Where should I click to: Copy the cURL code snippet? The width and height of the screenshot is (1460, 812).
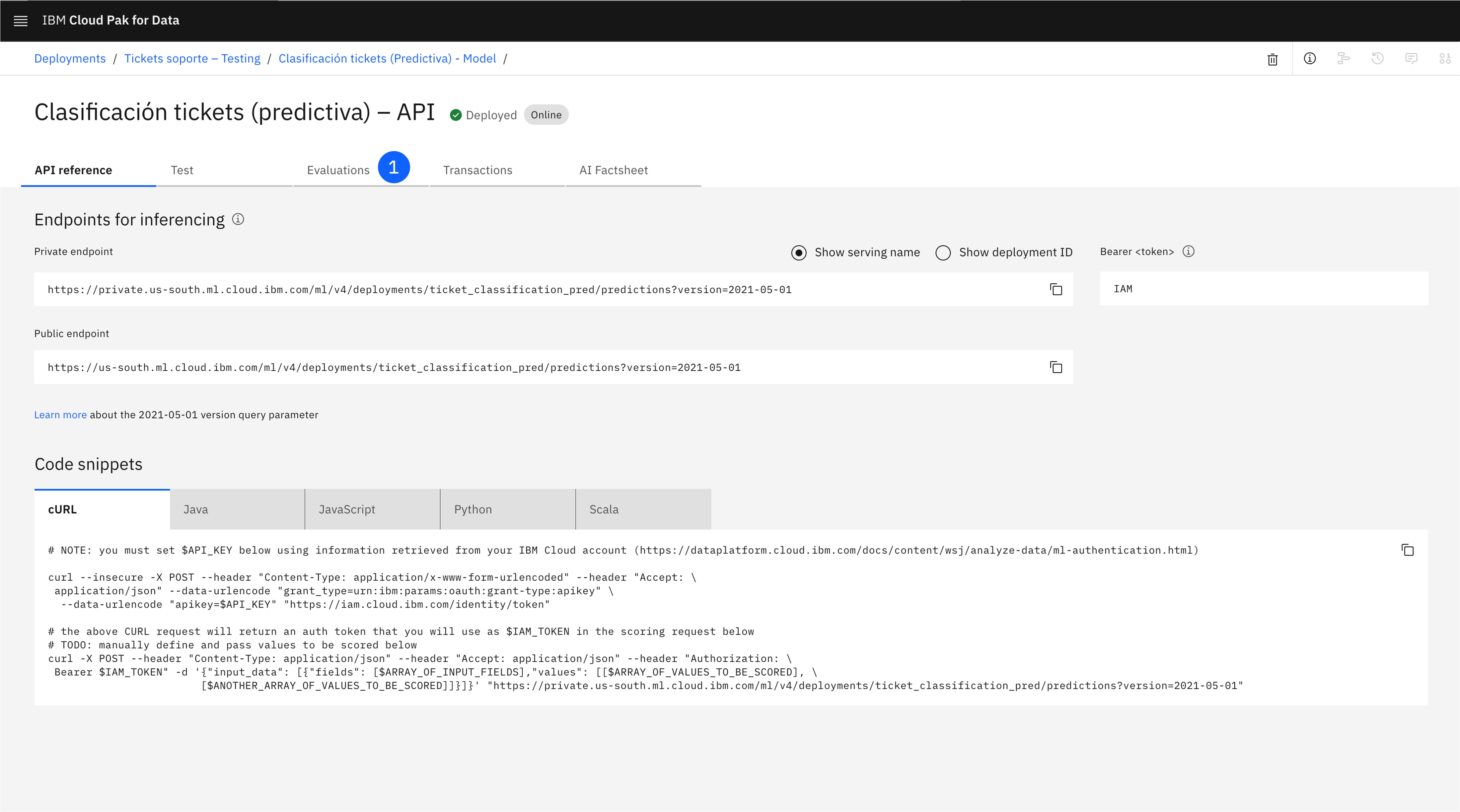click(1407, 550)
